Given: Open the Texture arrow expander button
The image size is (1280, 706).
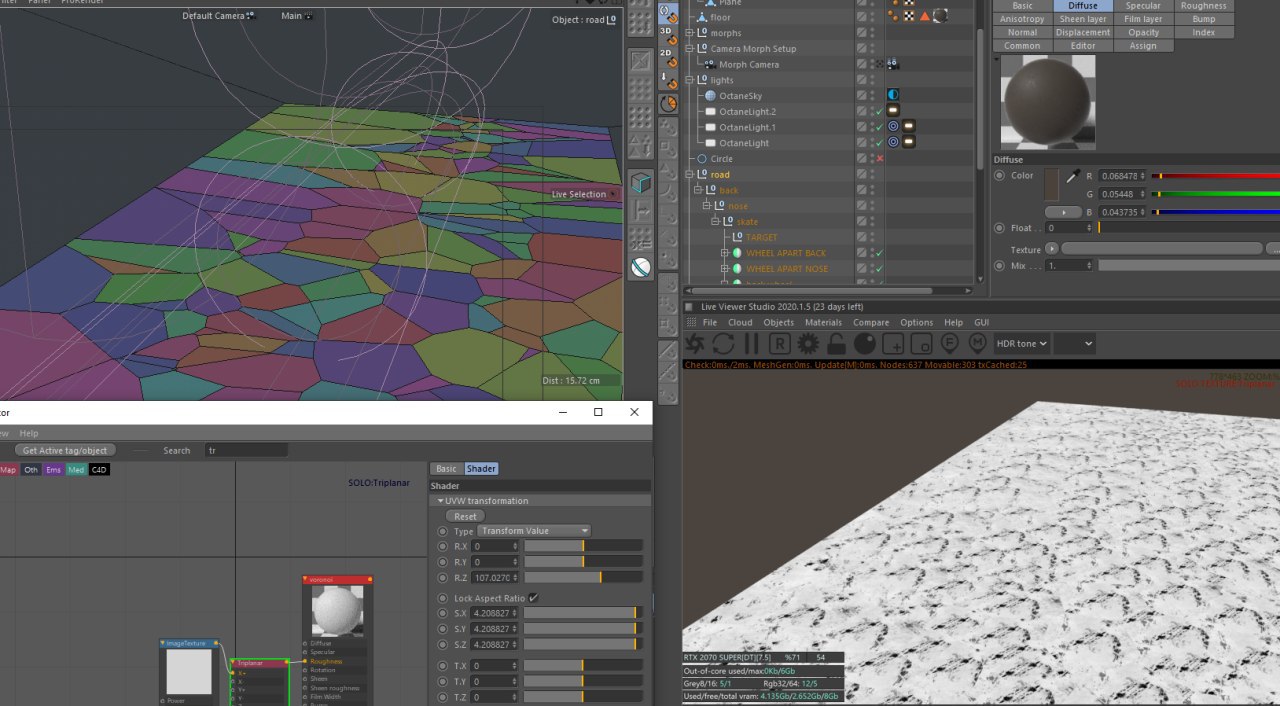Looking at the screenshot, I should 1052,249.
